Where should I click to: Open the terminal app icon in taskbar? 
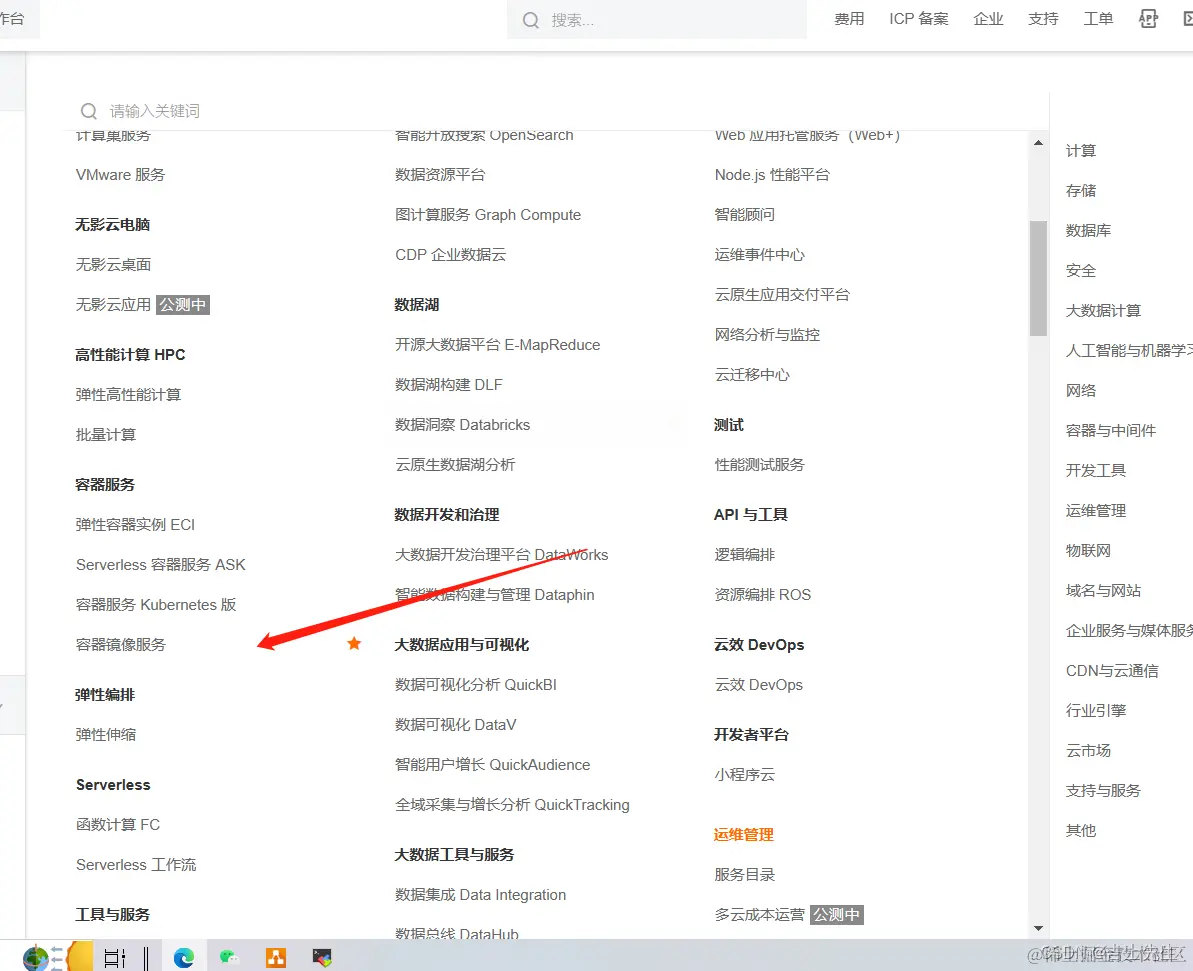tap(322, 957)
